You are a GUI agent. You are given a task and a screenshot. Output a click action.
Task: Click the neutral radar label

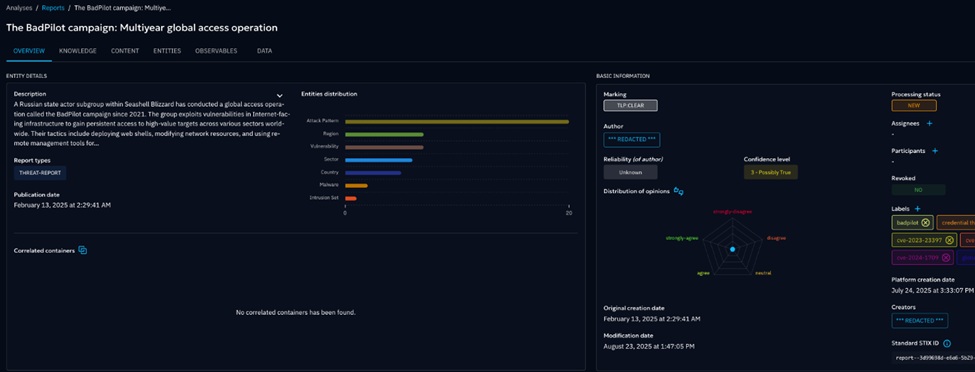pyautogui.click(x=764, y=274)
